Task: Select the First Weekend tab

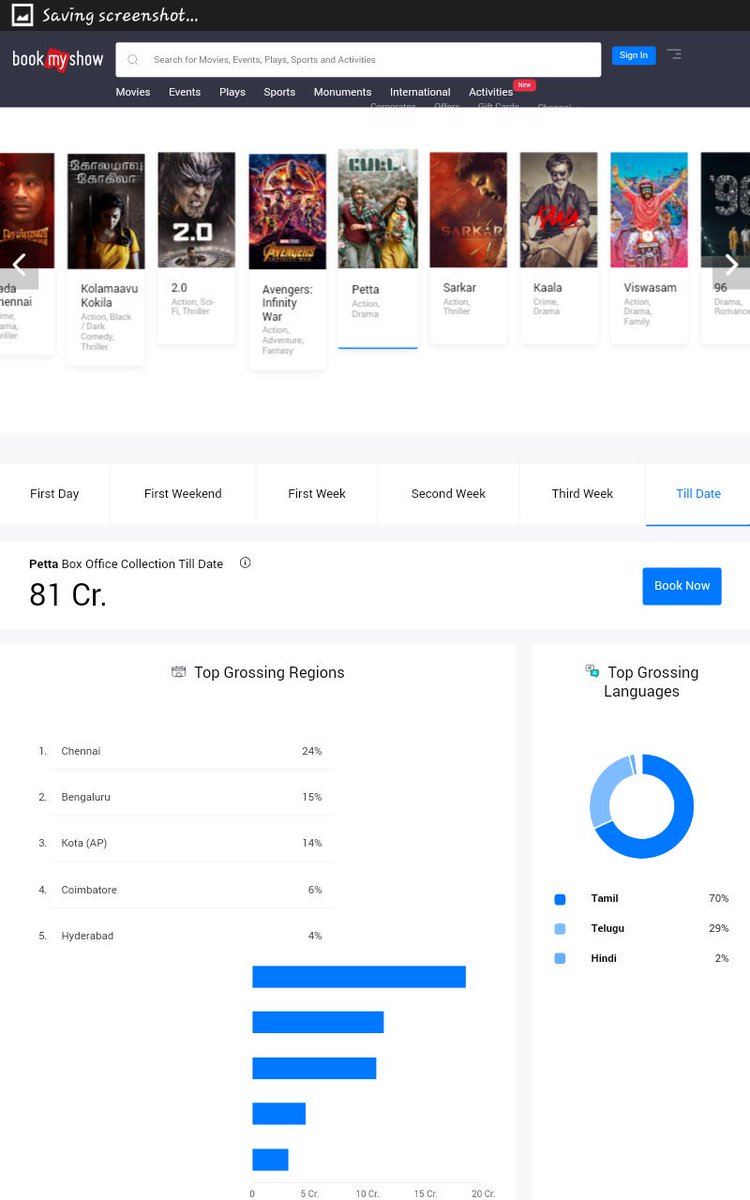Action: coord(183,494)
